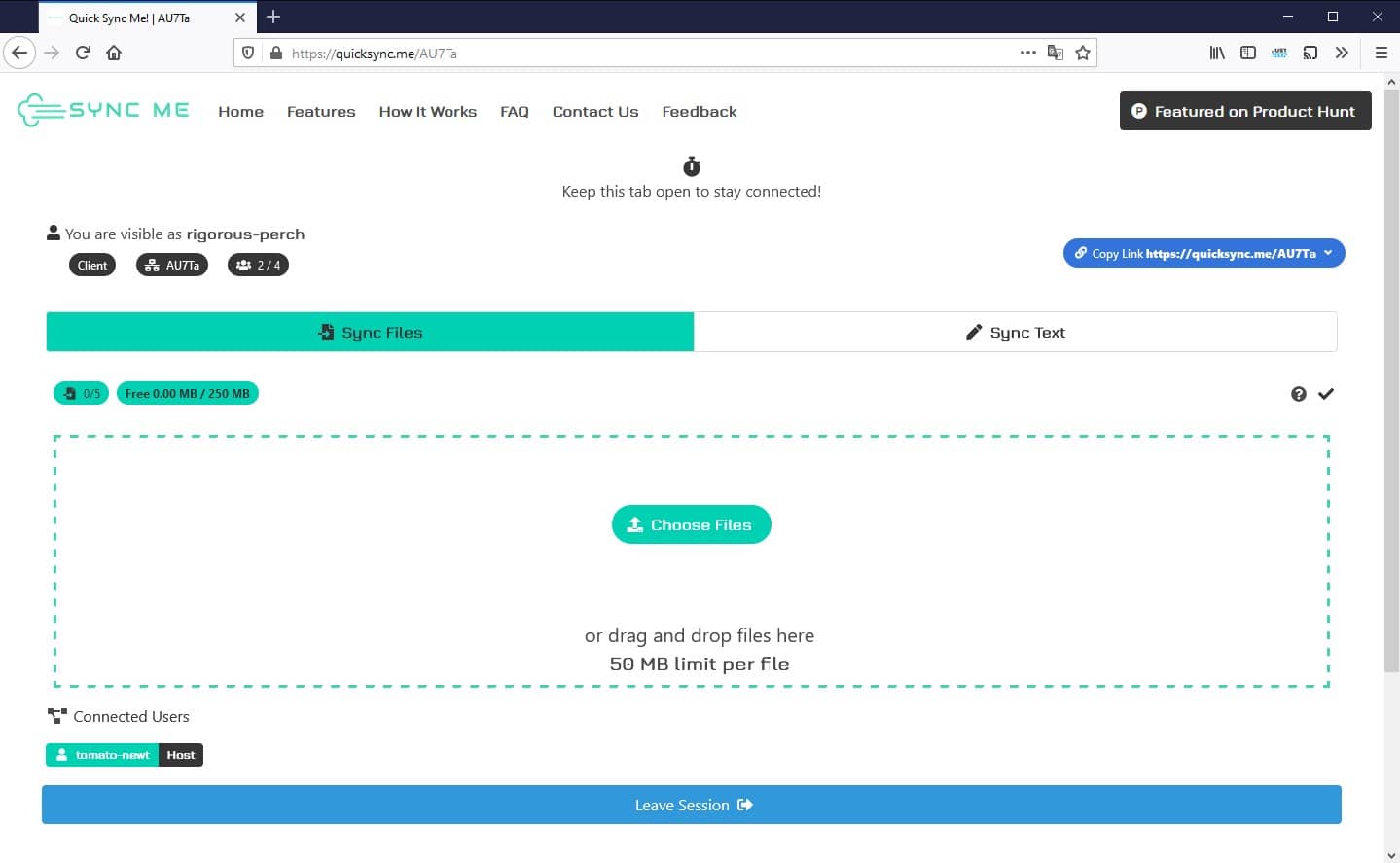Show site security info via padlock icon
The image size is (1400, 863).
click(276, 53)
